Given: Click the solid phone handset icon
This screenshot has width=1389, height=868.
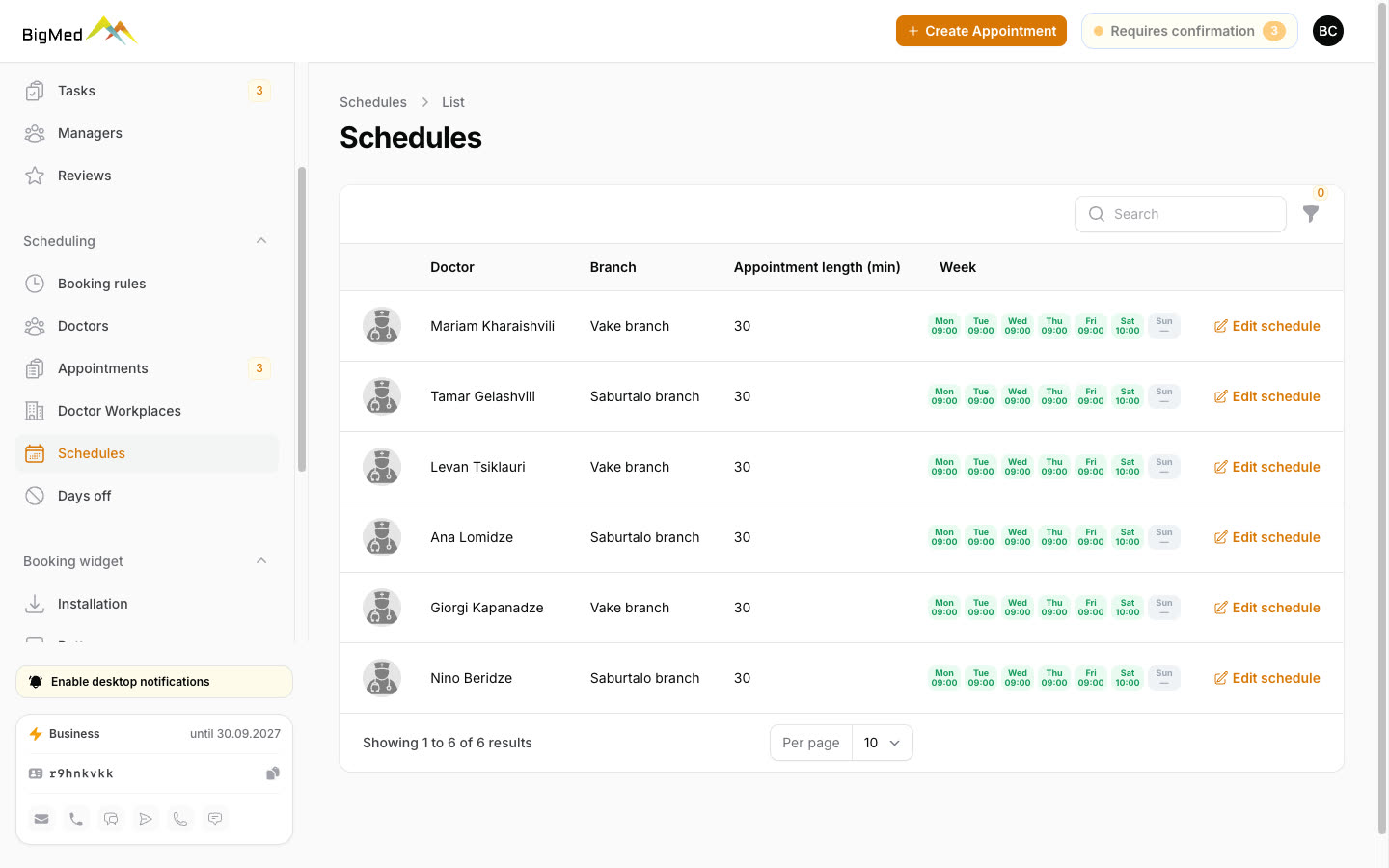Looking at the screenshot, I should click(x=76, y=819).
